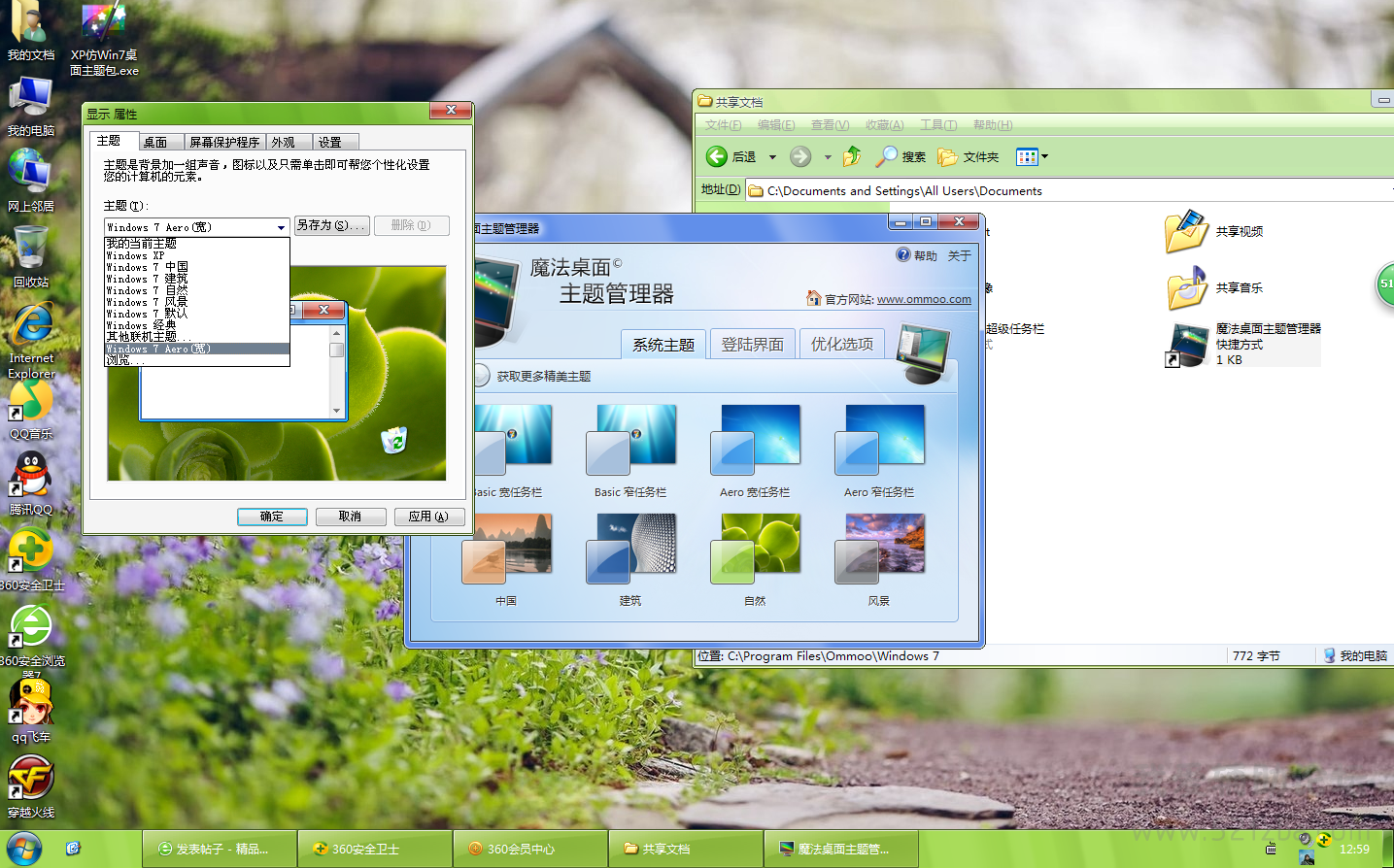Click 后退 back button in 共享文档 window
This screenshot has height=868, width=1394.
pyautogui.click(x=731, y=156)
